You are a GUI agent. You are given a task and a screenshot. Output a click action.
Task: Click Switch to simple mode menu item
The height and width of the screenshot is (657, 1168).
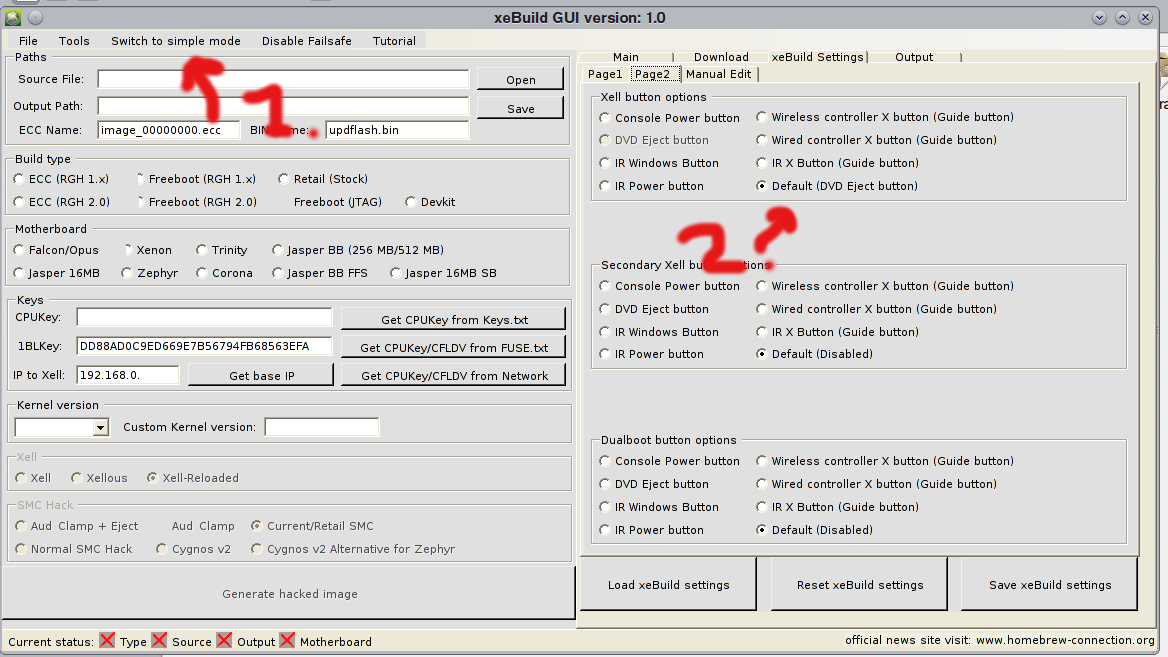(x=175, y=41)
